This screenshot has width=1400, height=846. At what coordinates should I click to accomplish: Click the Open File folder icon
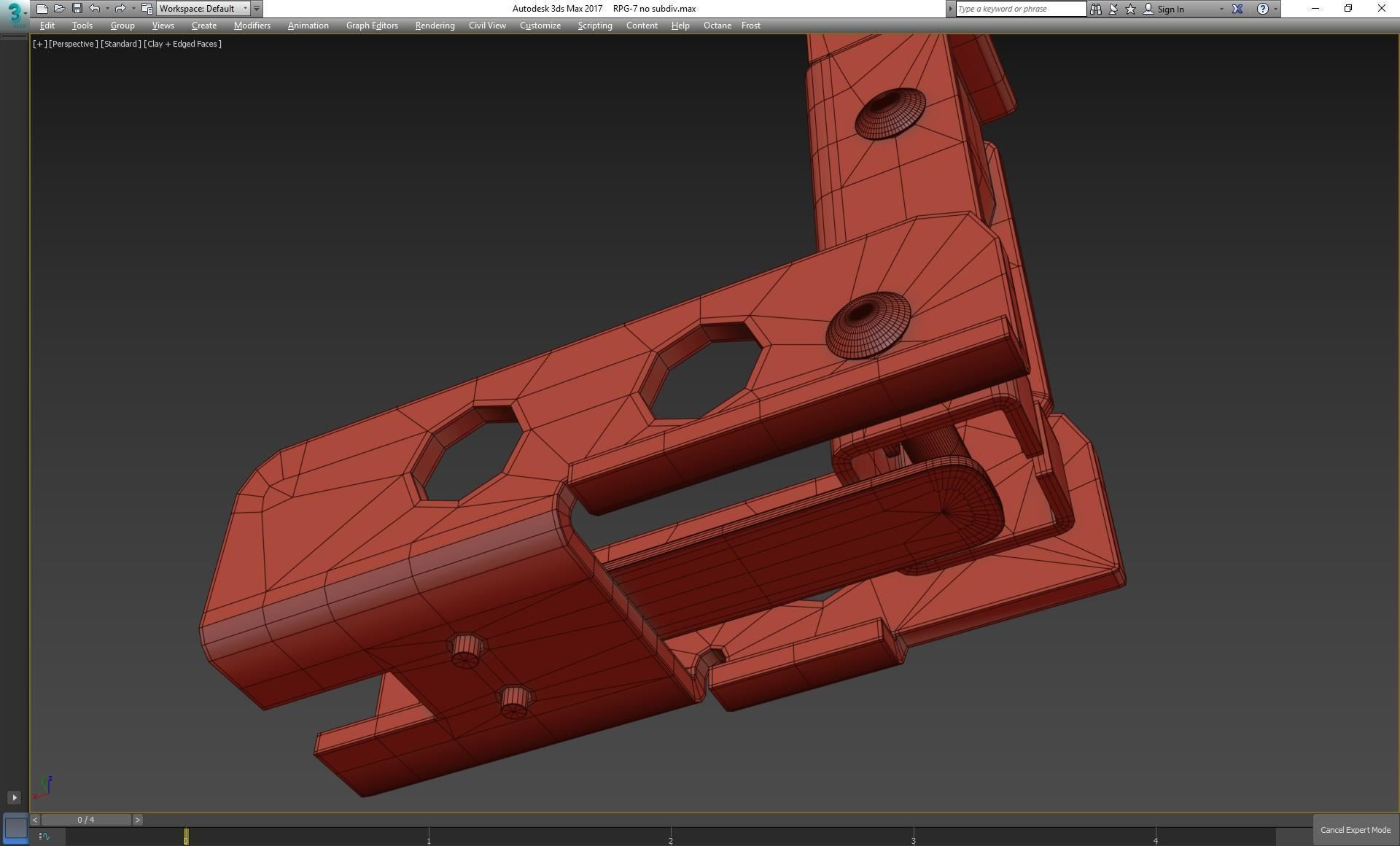click(x=59, y=9)
